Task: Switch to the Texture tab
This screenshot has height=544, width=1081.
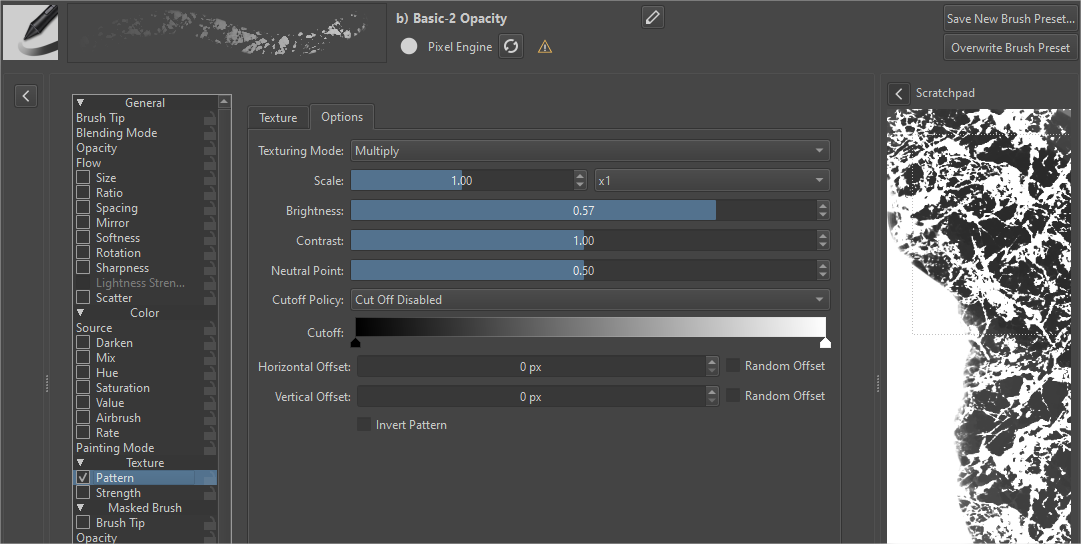Action: [x=278, y=118]
